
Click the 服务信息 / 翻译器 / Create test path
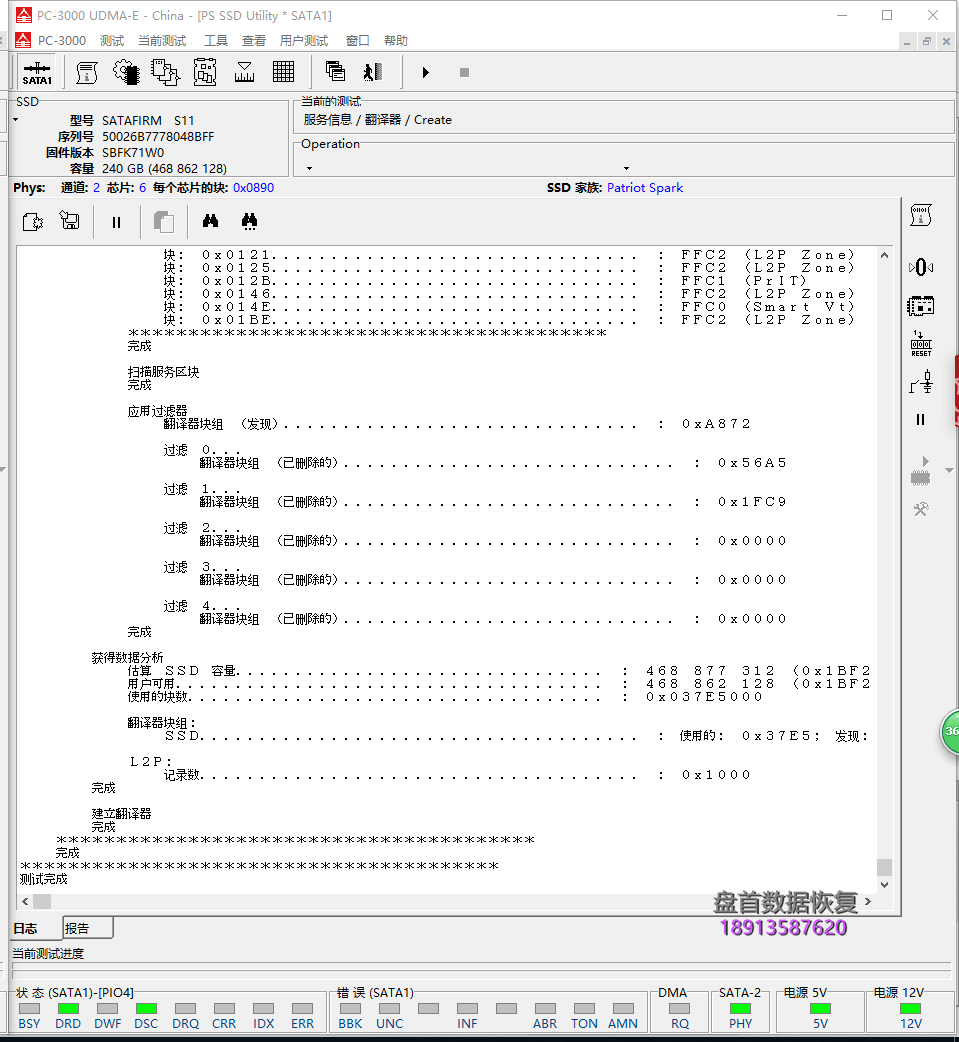click(x=377, y=120)
